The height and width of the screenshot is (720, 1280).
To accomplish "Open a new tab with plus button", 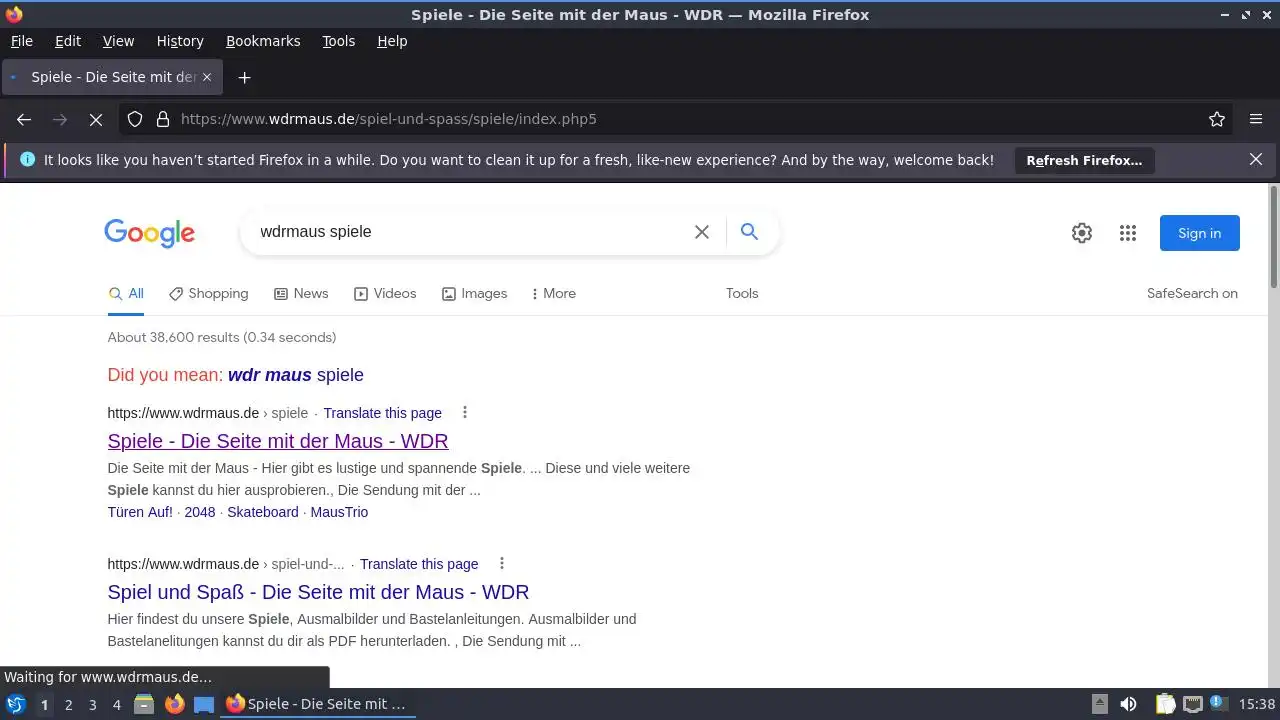I will [244, 77].
